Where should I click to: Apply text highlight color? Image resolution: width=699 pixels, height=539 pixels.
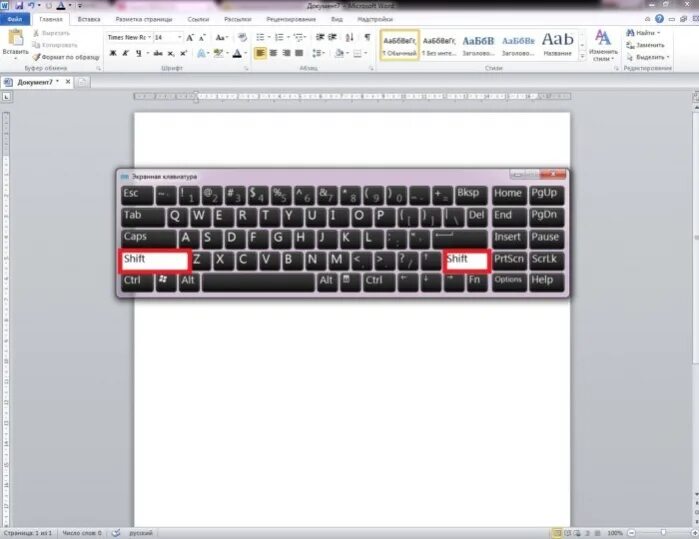pyautogui.click(x=218, y=53)
